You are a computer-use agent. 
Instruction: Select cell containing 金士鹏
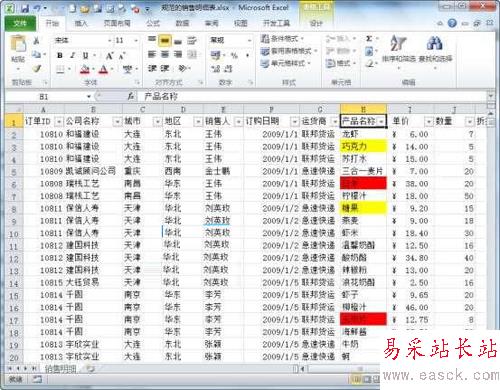223,171
